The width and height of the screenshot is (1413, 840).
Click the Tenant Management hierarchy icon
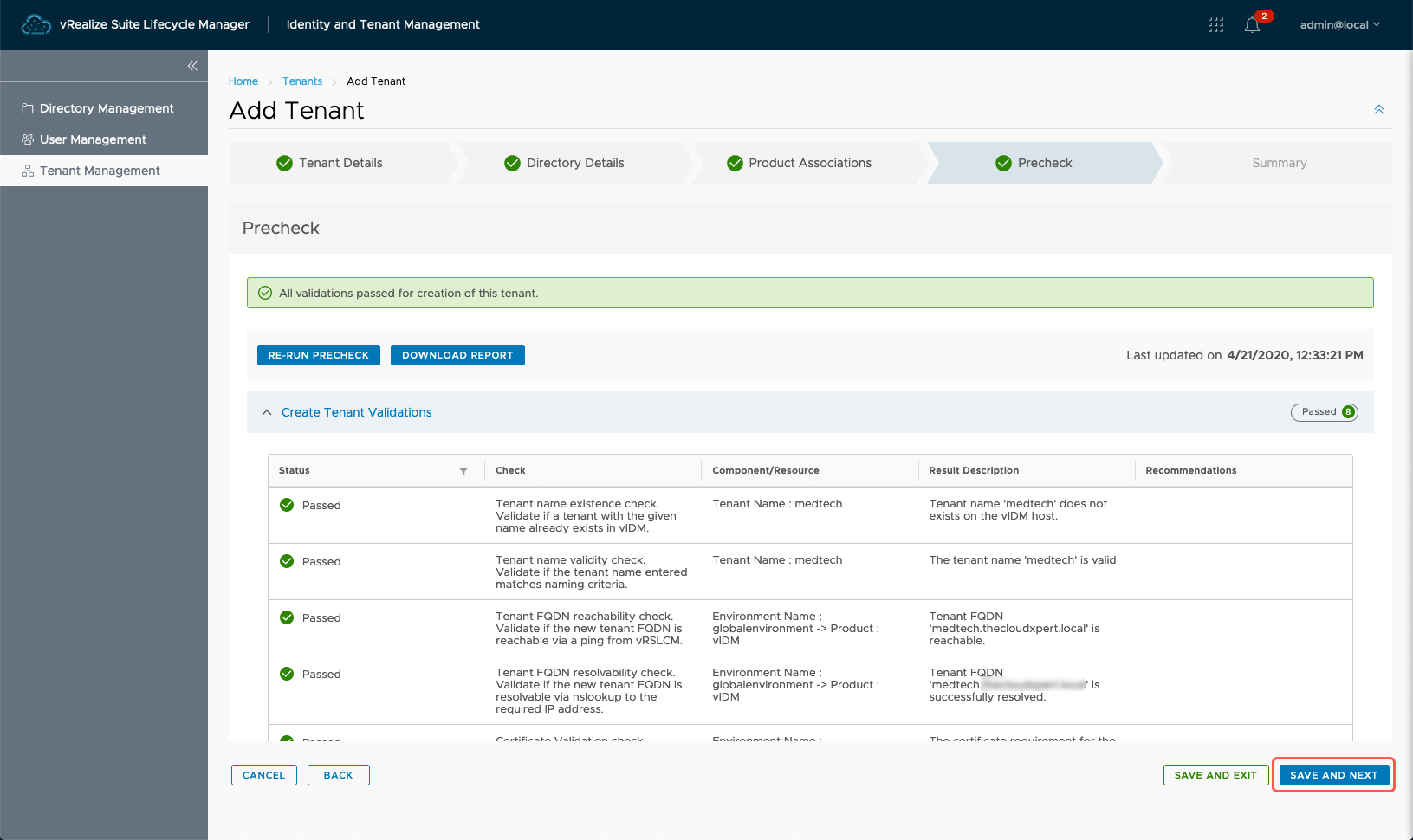pos(28,171)
